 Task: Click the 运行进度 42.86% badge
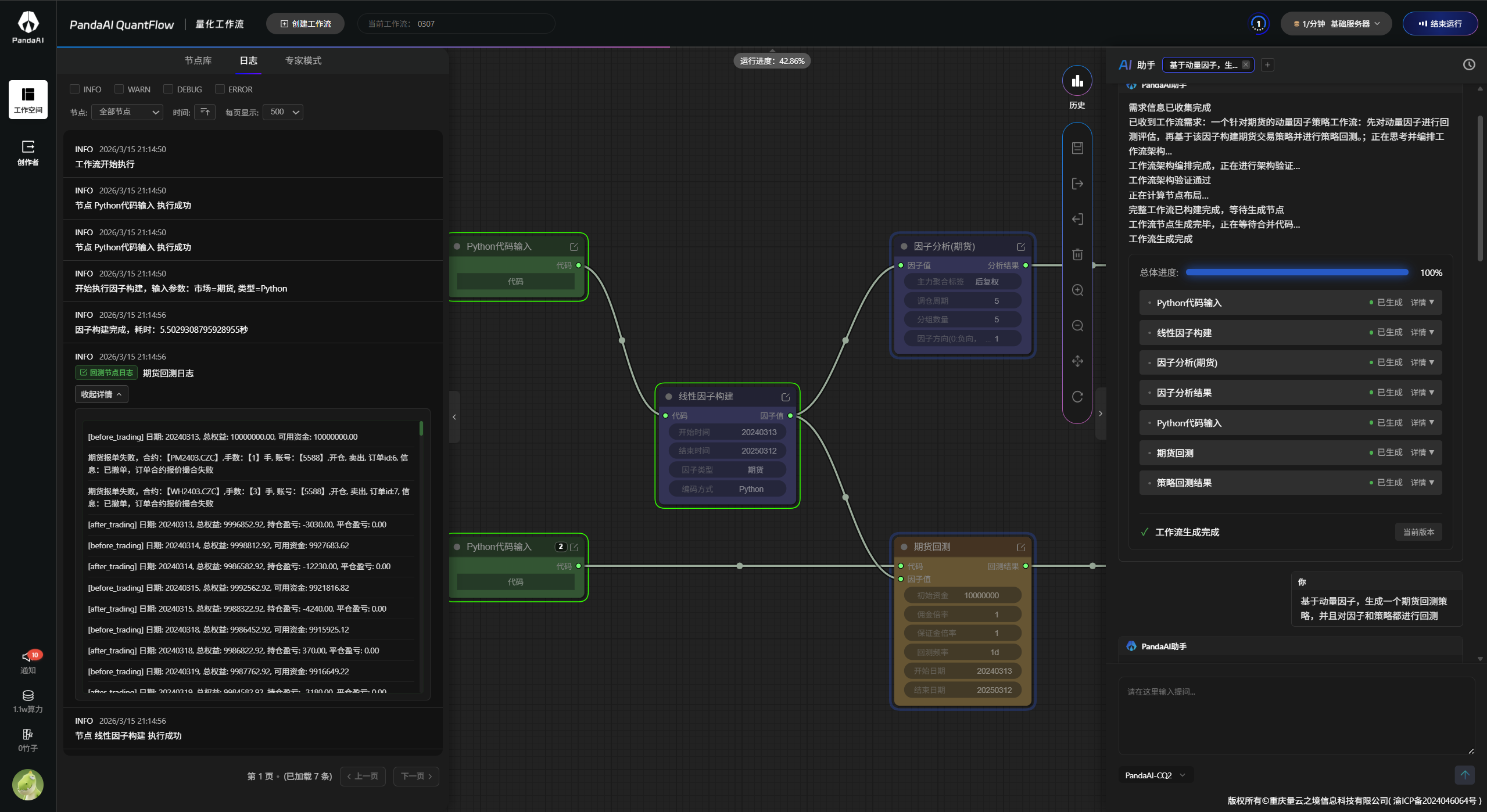tap(772, 61)
